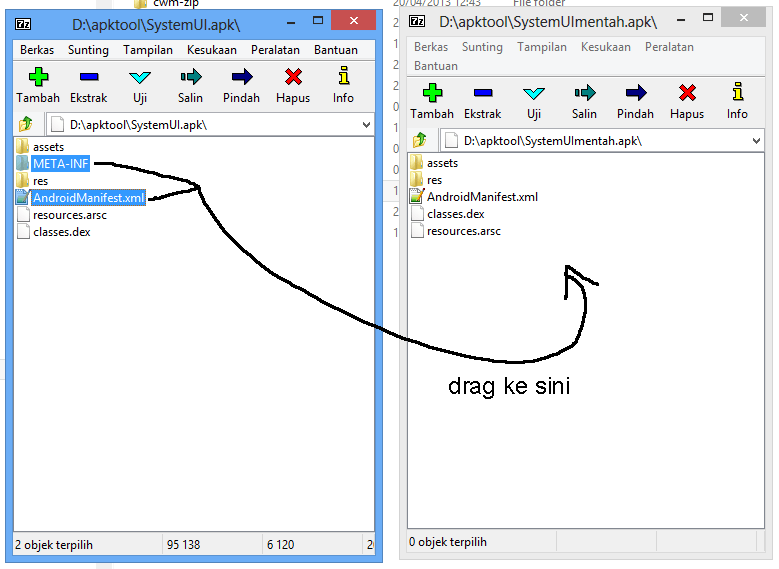The height and width of the screenshot is (569, 779).
Task: Click Ekstrak icon in SystemUI.apk window
Action: click(89, 77)
